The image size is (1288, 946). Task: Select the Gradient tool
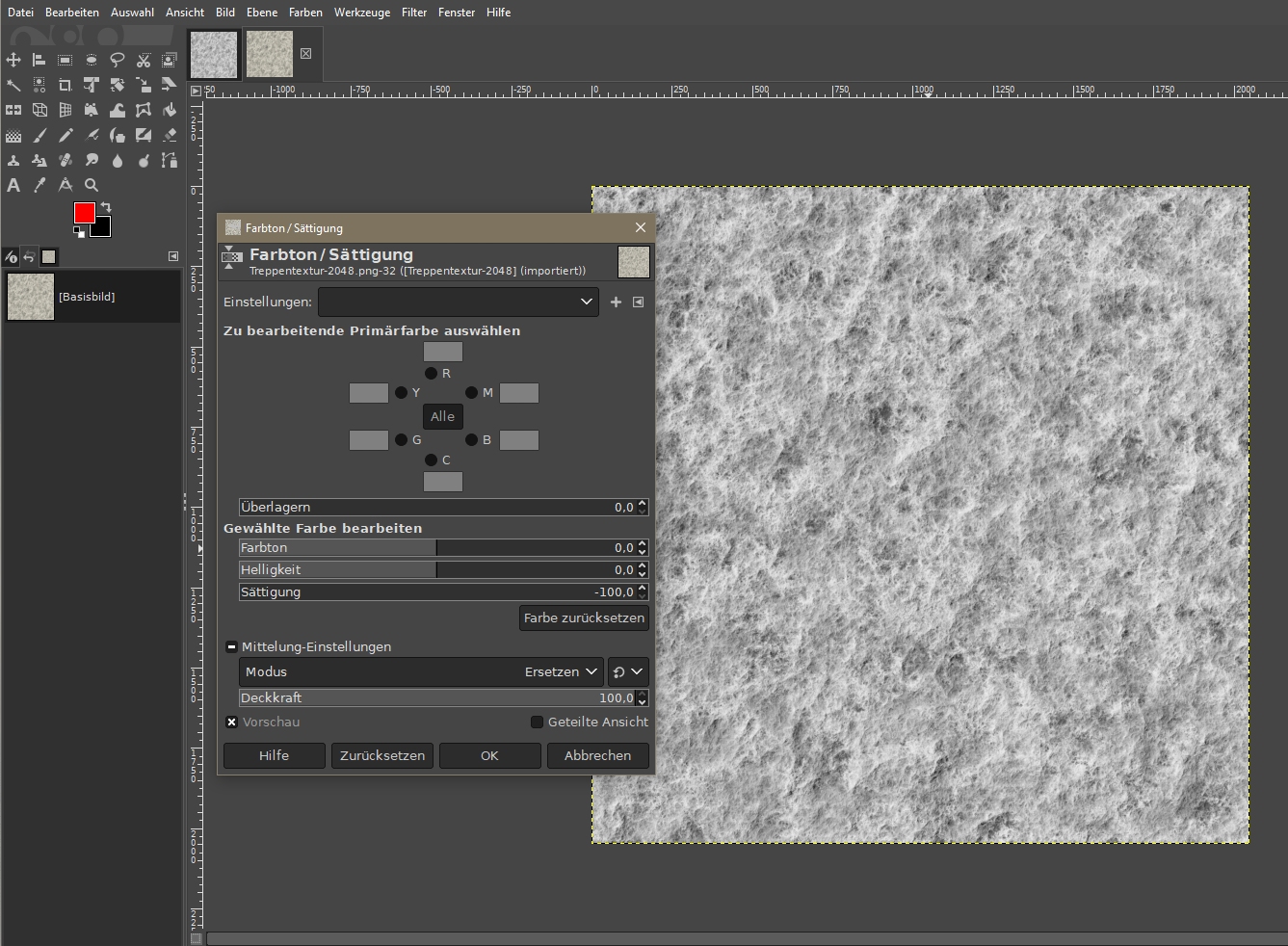[x=13, y=135]
